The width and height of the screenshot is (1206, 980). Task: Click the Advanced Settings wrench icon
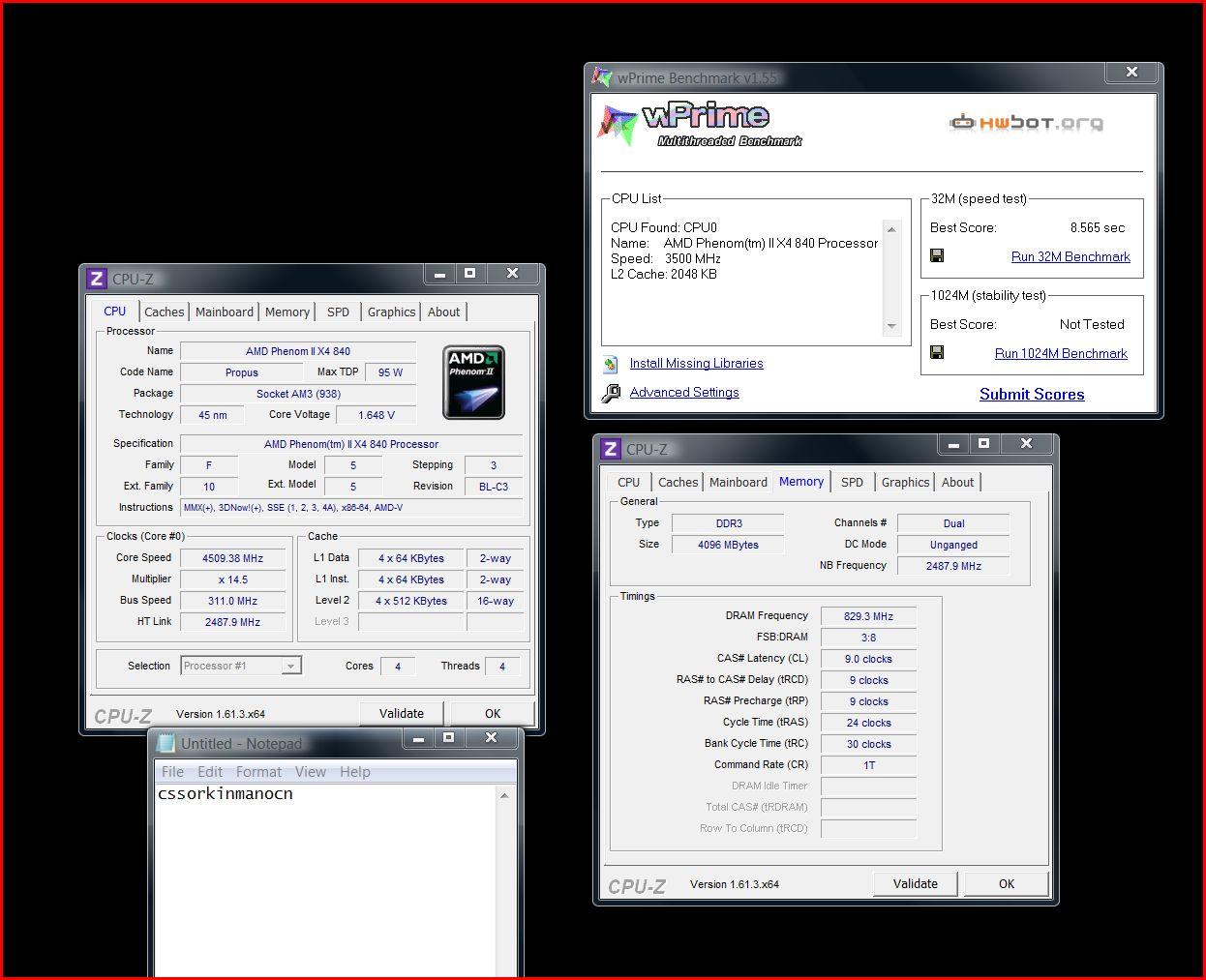point(611,393)
